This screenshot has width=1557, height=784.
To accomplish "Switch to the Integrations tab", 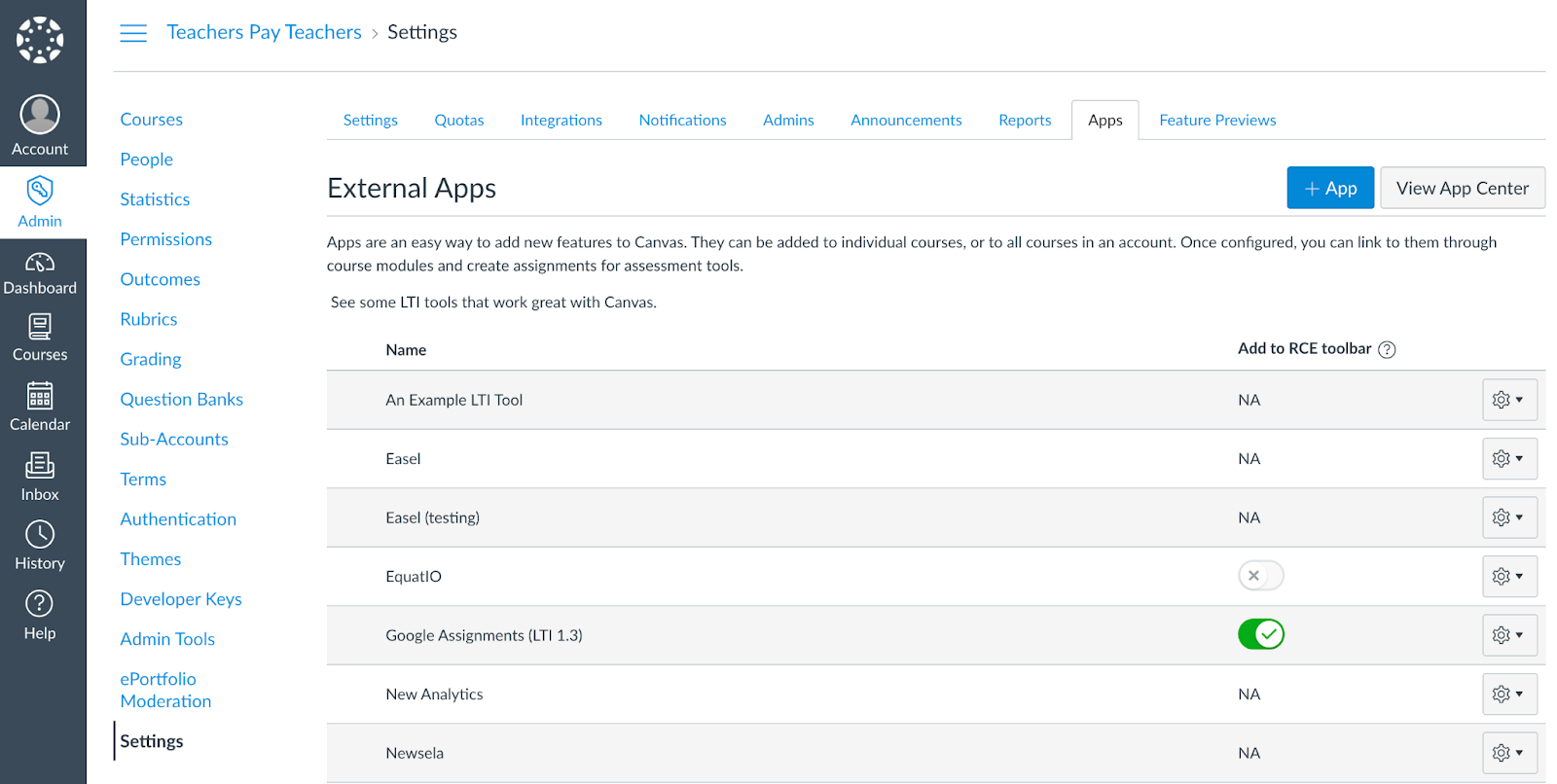I will [x=561, y=120].
